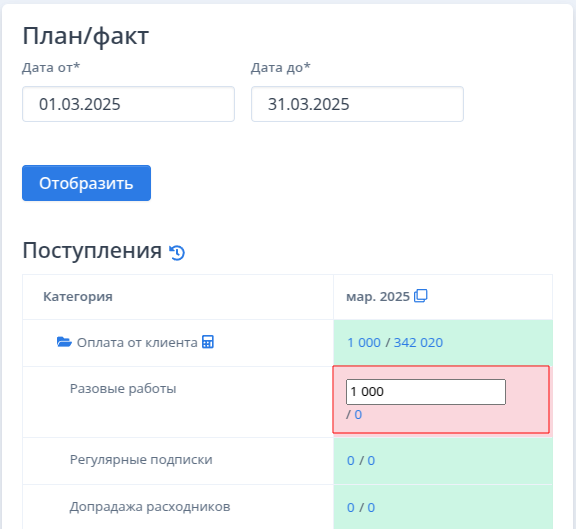Open the 342 020 fact link
This screenshot has width=576, height=529.
(418, 343)
